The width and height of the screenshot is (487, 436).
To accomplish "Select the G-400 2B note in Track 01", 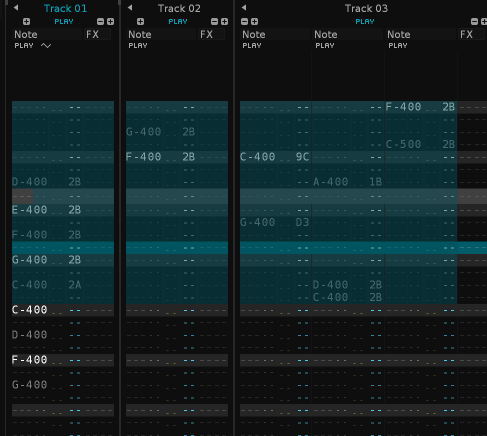I will point(46,260).
